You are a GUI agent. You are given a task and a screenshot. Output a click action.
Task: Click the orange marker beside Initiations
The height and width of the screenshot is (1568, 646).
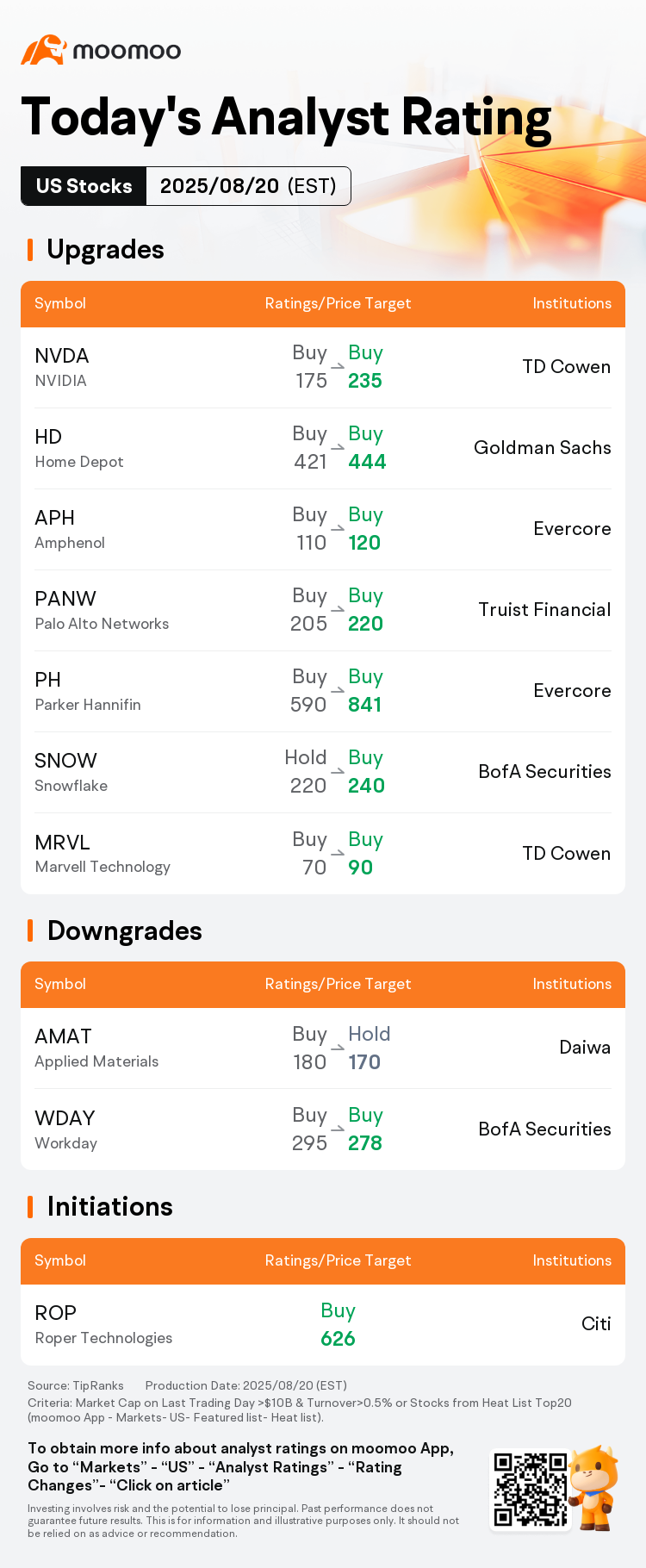(30, 1207)
